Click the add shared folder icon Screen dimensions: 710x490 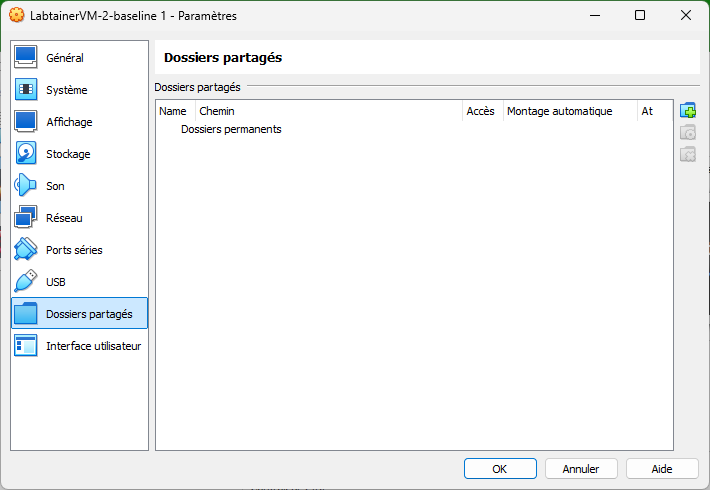click(687, 111)
